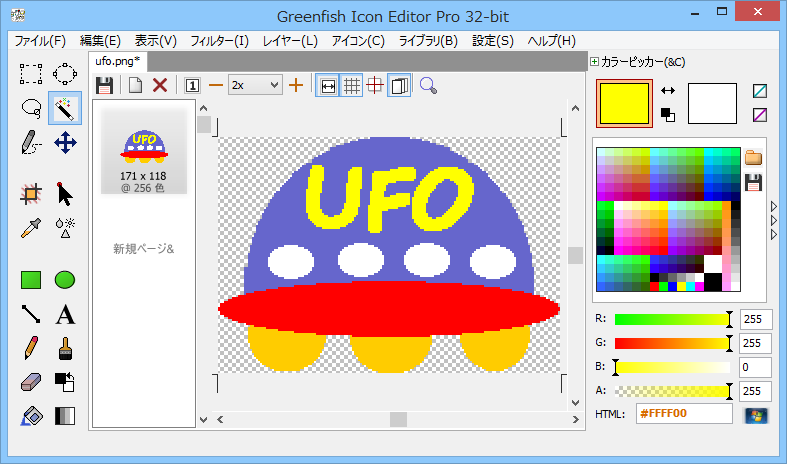This screenshot has width=787, height=464.
Task: Switch to the ufo.png tab
Action: (119, 62)
